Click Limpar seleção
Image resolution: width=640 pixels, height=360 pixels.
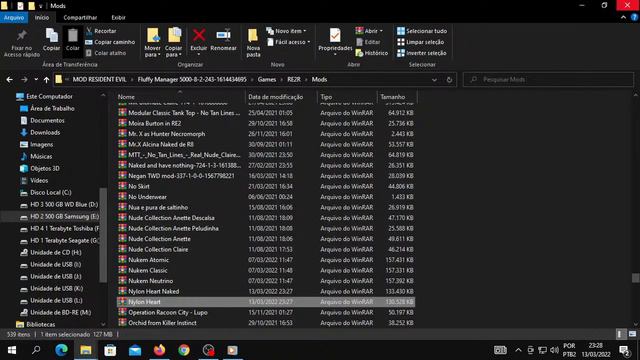420,42
